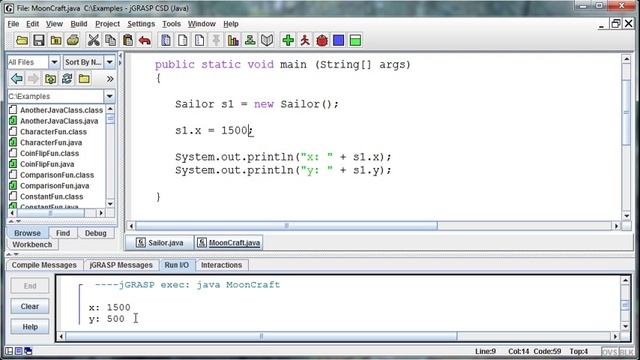Toggle the BLK indicator in status bar
The image size is (640, 360).
click(626, 351)
